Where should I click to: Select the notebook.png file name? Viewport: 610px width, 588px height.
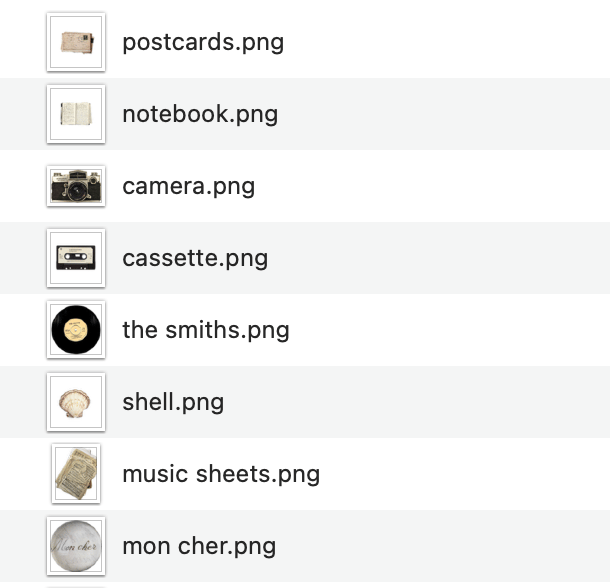point(200,114)
